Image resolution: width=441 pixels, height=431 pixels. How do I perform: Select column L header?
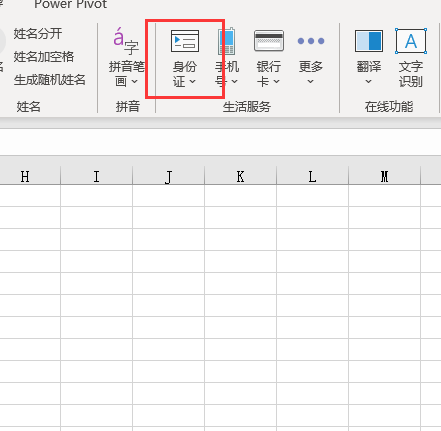click(x=313, y=176)
